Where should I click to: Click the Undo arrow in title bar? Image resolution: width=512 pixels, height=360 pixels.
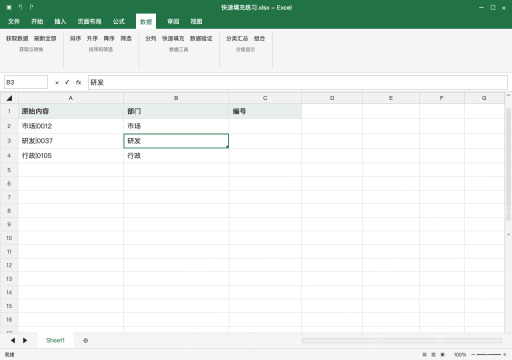click(x=20, y=7)
